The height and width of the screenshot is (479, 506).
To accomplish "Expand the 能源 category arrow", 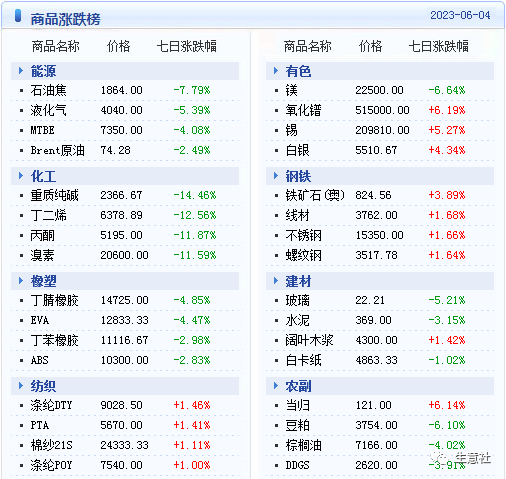I will (x=21, y=71).
